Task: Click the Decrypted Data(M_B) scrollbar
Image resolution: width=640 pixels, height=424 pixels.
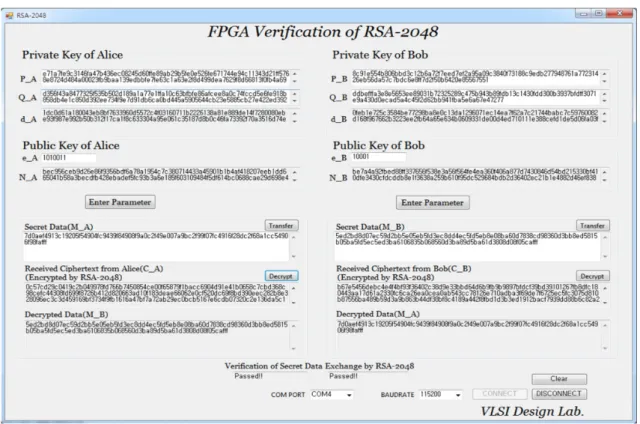Action: tap(294, 336)
